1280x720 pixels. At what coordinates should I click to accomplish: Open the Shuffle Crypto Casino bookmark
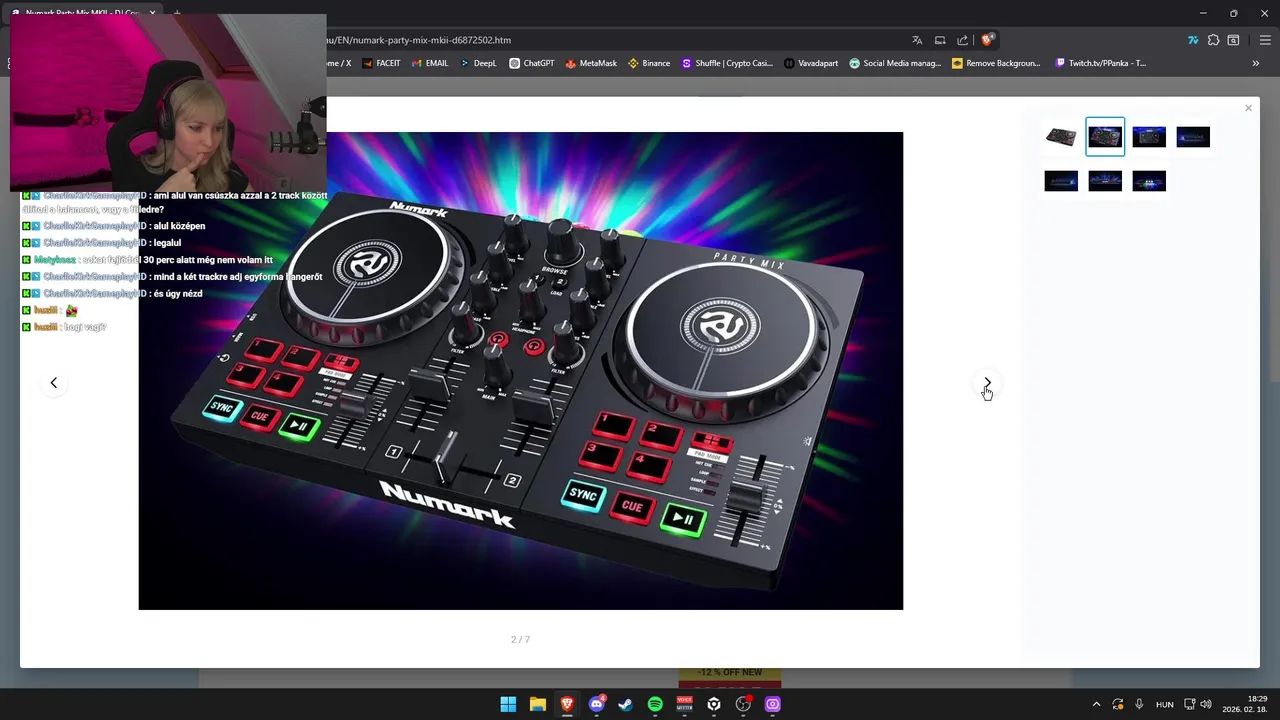click(x=727, y=63)
